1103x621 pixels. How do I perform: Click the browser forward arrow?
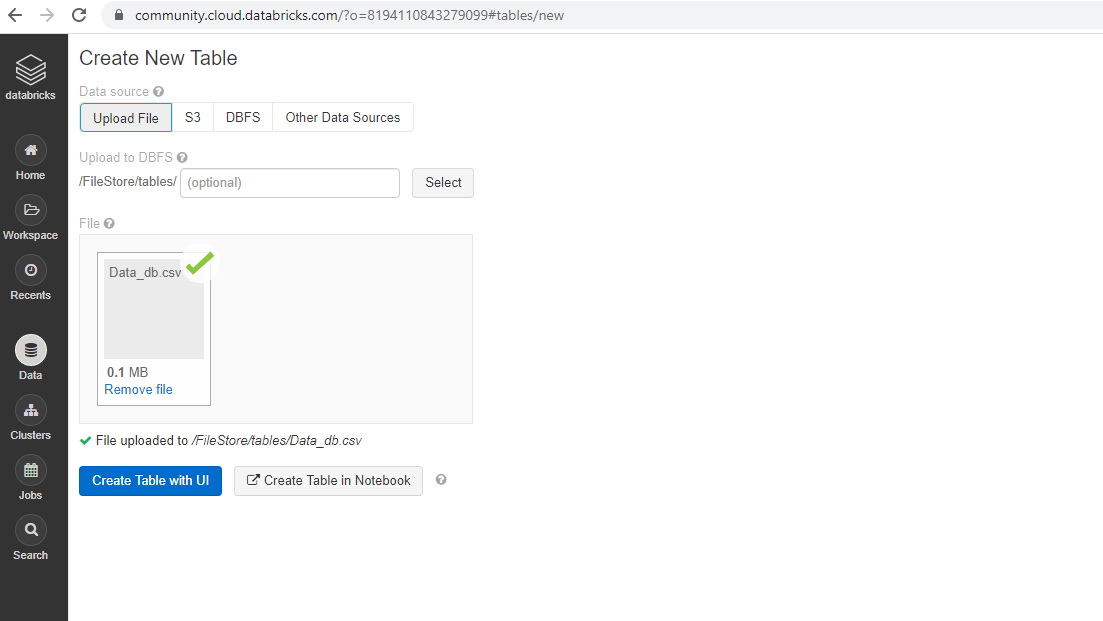click(x=46, y=15)
